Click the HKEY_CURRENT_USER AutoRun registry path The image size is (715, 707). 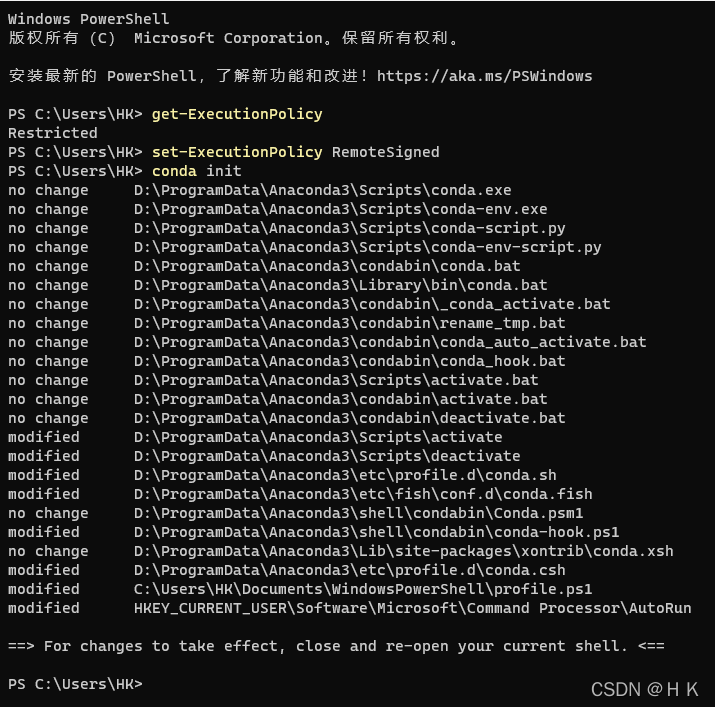412,608
